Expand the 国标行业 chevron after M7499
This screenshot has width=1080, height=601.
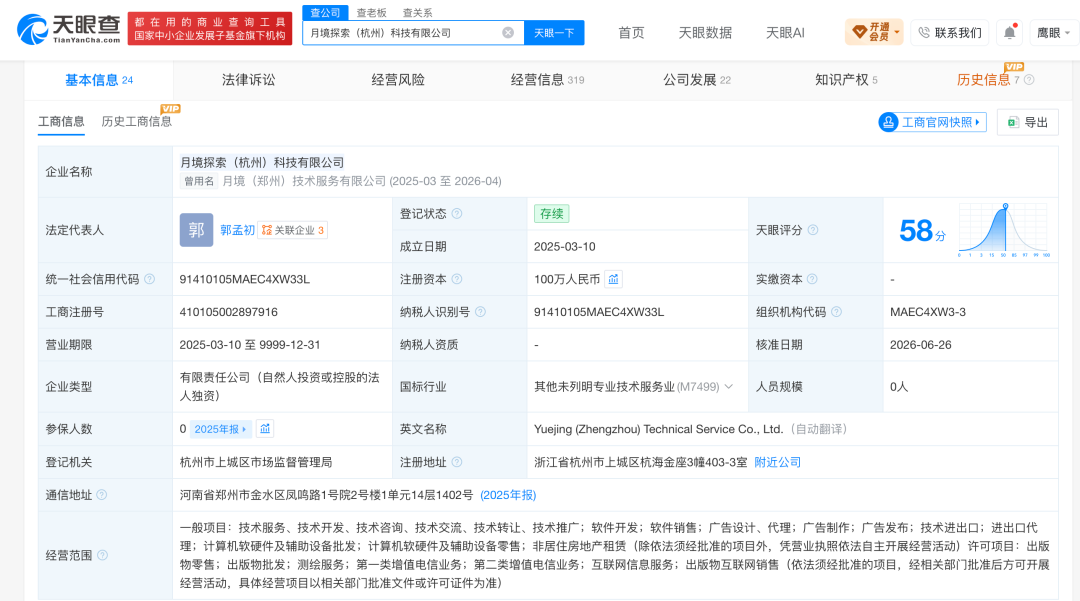click(x=729, y=387)
